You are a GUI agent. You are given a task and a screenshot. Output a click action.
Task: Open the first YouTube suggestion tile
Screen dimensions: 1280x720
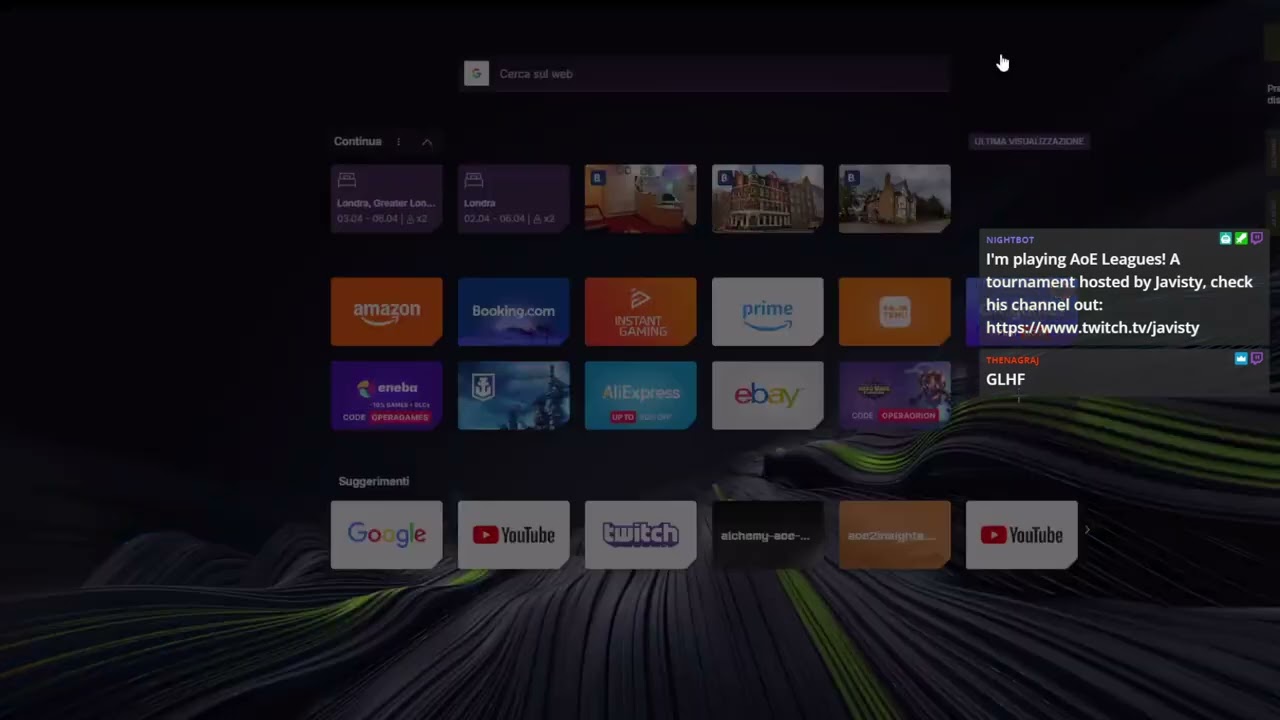(513, 535)
